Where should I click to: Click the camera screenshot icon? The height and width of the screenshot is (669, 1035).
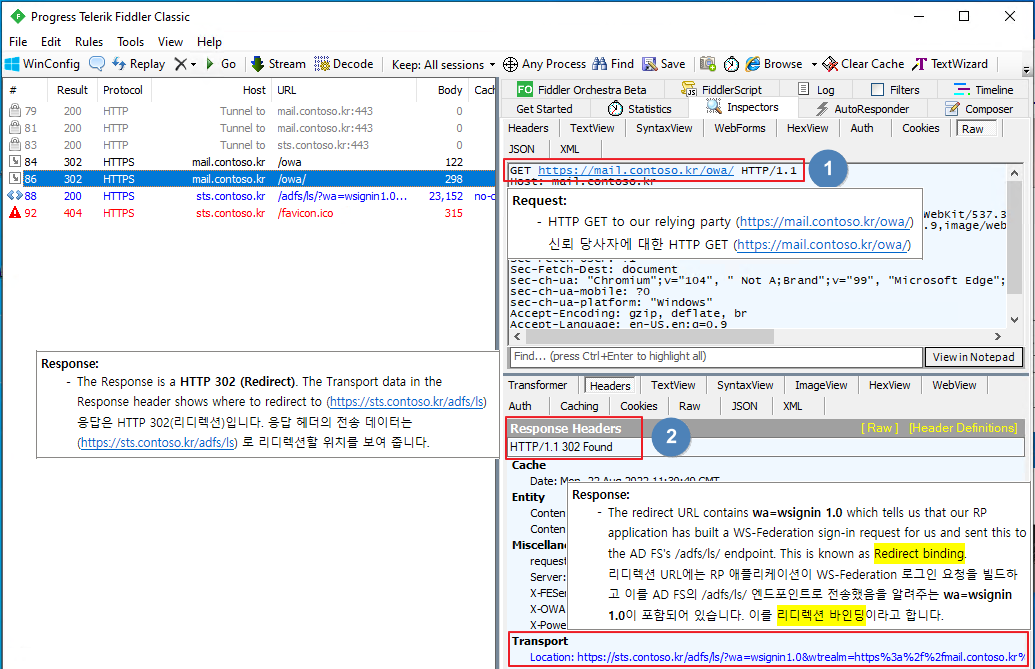pyautogui.click(x=708, y=64)
